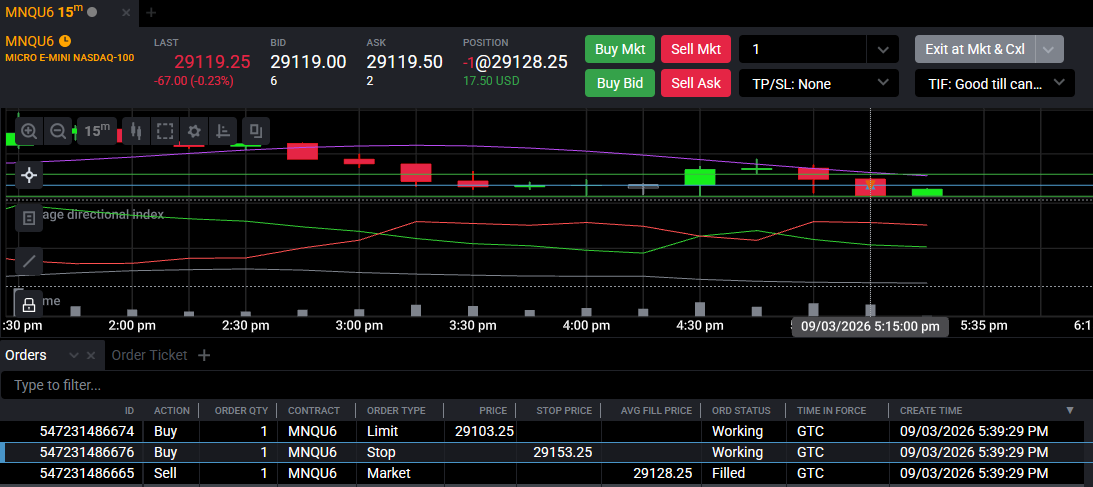Open the Orders tab dropdown chevron

click(74, 355)
